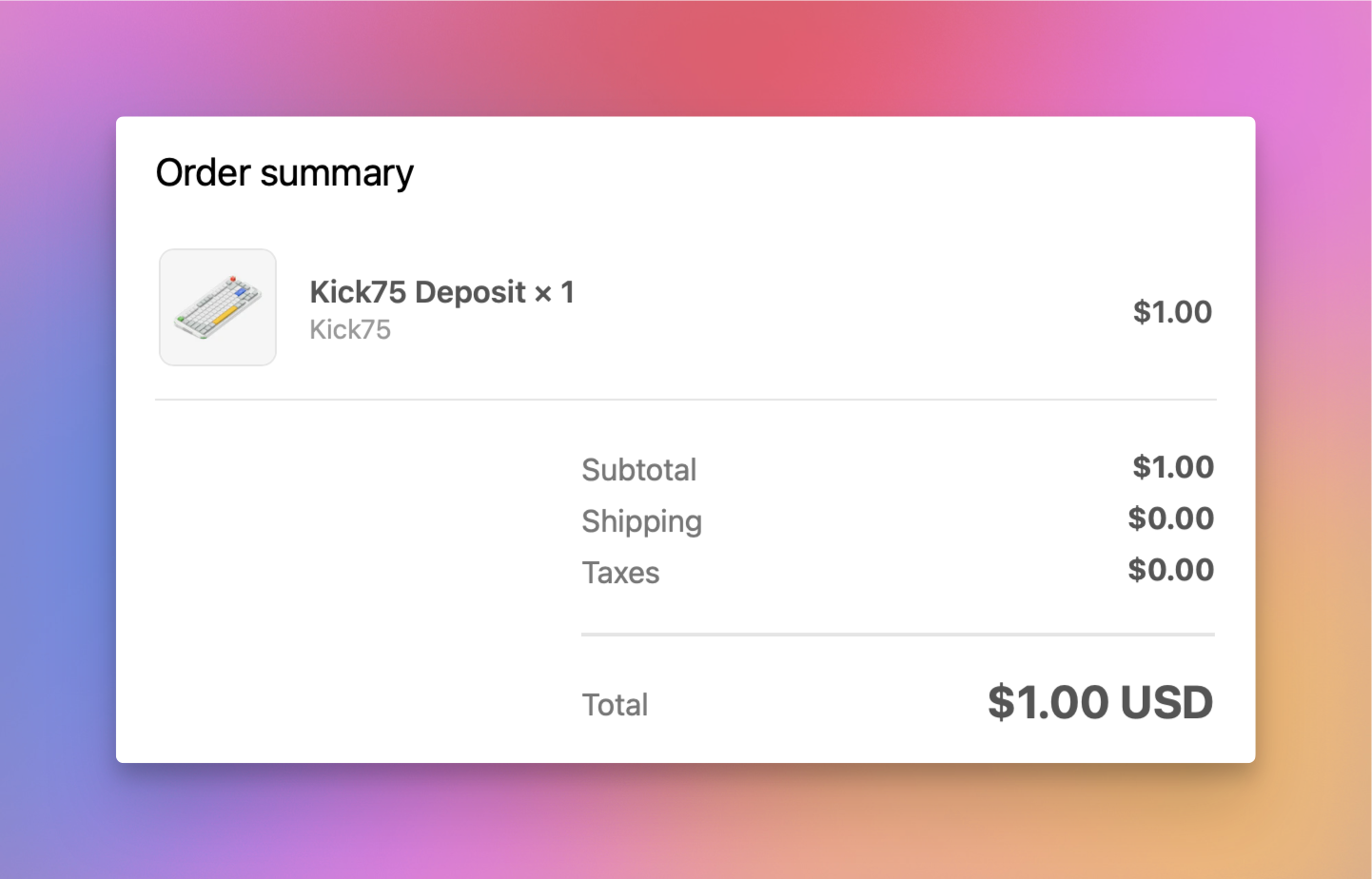Click the Kick75 keyboard product thumbnail

217,306
